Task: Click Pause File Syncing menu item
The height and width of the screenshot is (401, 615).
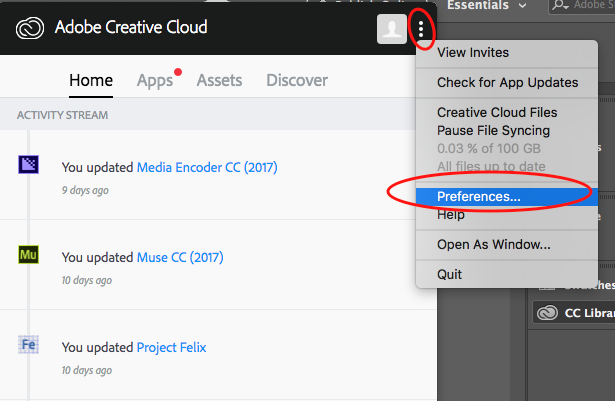Action: (x=493, y=130)
